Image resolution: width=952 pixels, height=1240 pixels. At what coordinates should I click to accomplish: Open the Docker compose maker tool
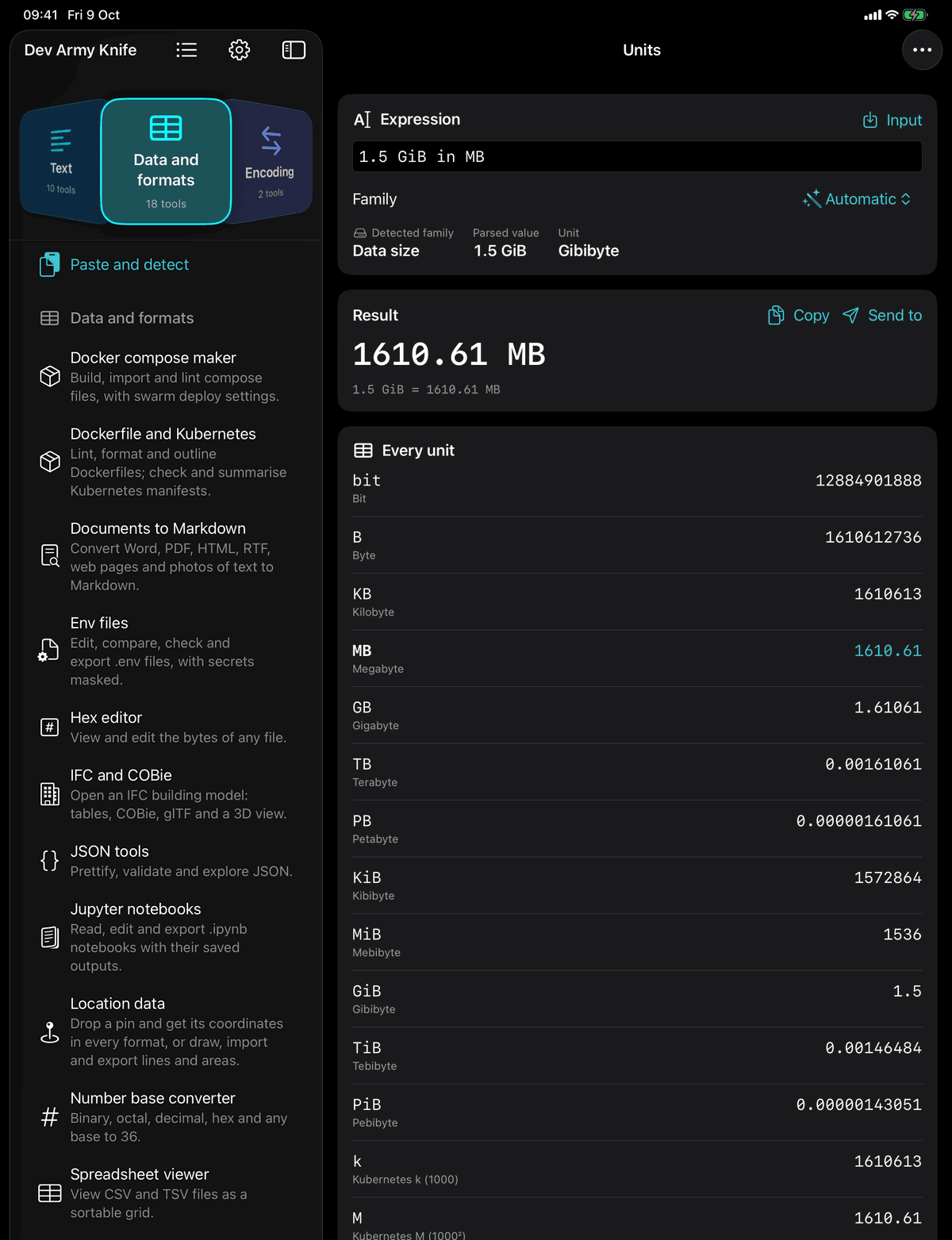click(167, 376)
